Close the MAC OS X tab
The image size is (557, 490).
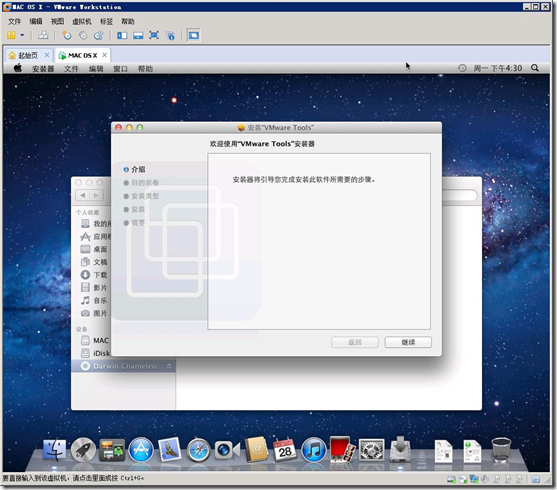point(104,55)
